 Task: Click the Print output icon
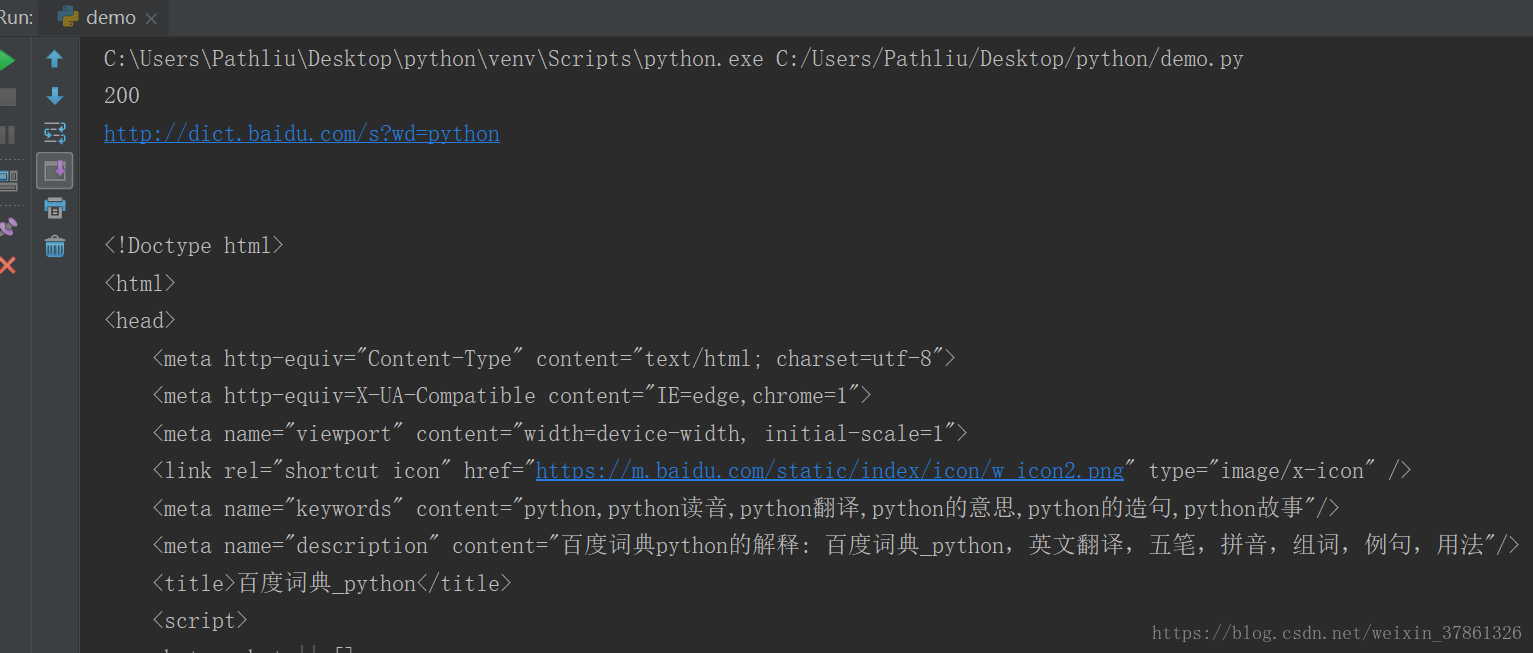tap(55, 208)
